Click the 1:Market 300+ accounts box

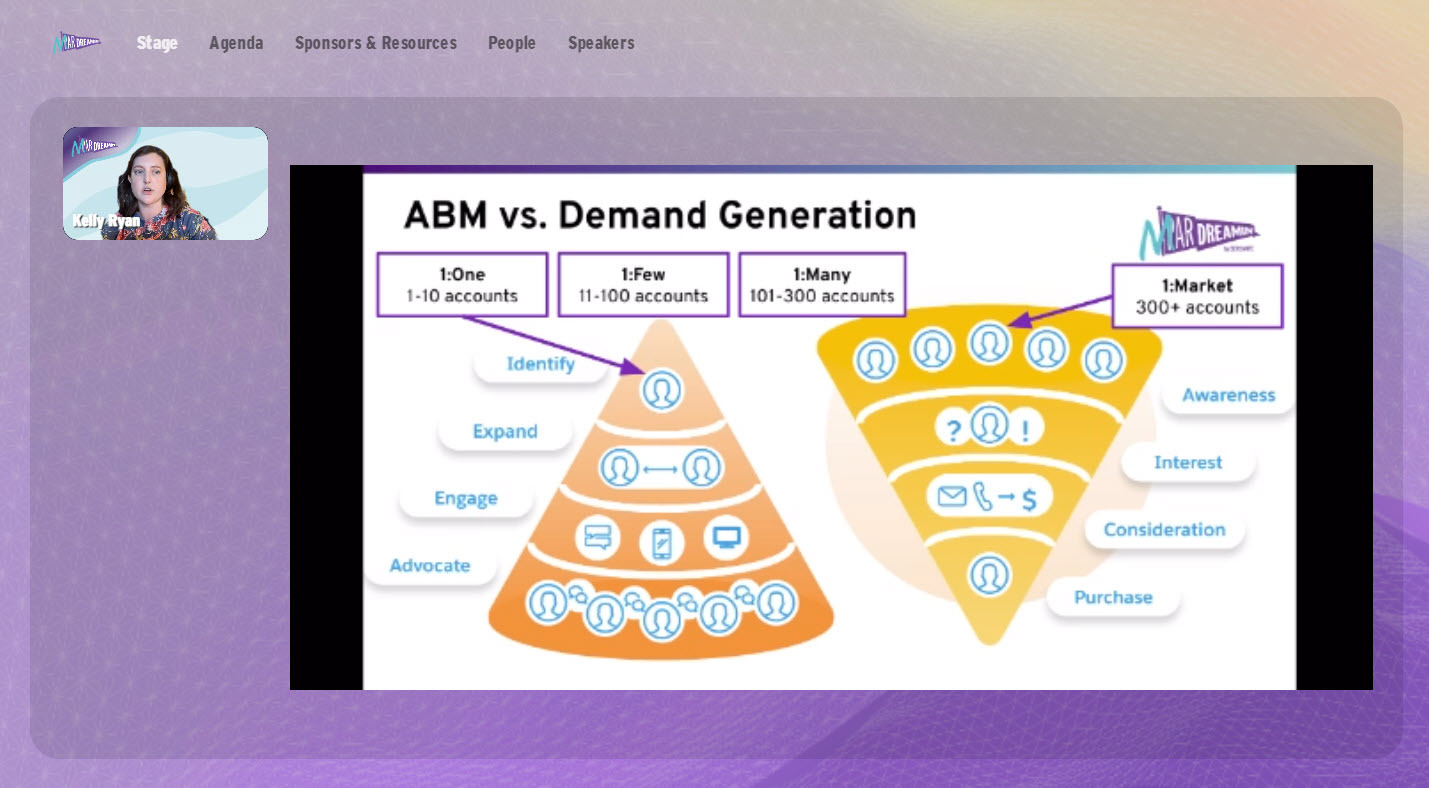tap(1197, 296)
